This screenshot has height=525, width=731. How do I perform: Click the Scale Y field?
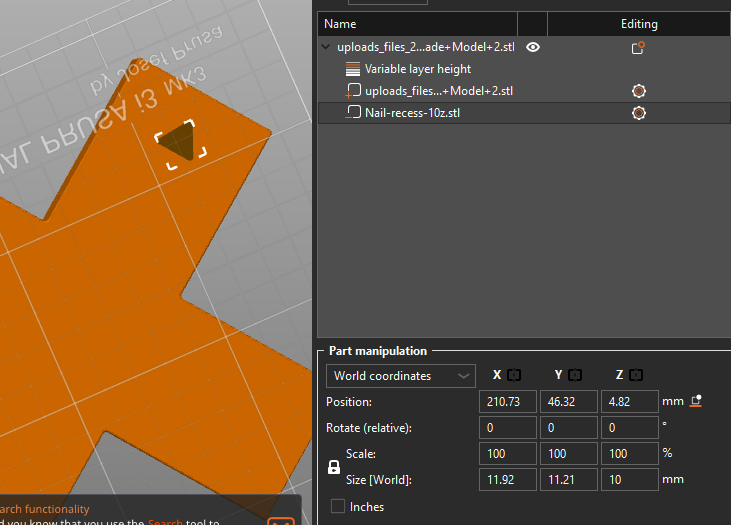point(569,454)
